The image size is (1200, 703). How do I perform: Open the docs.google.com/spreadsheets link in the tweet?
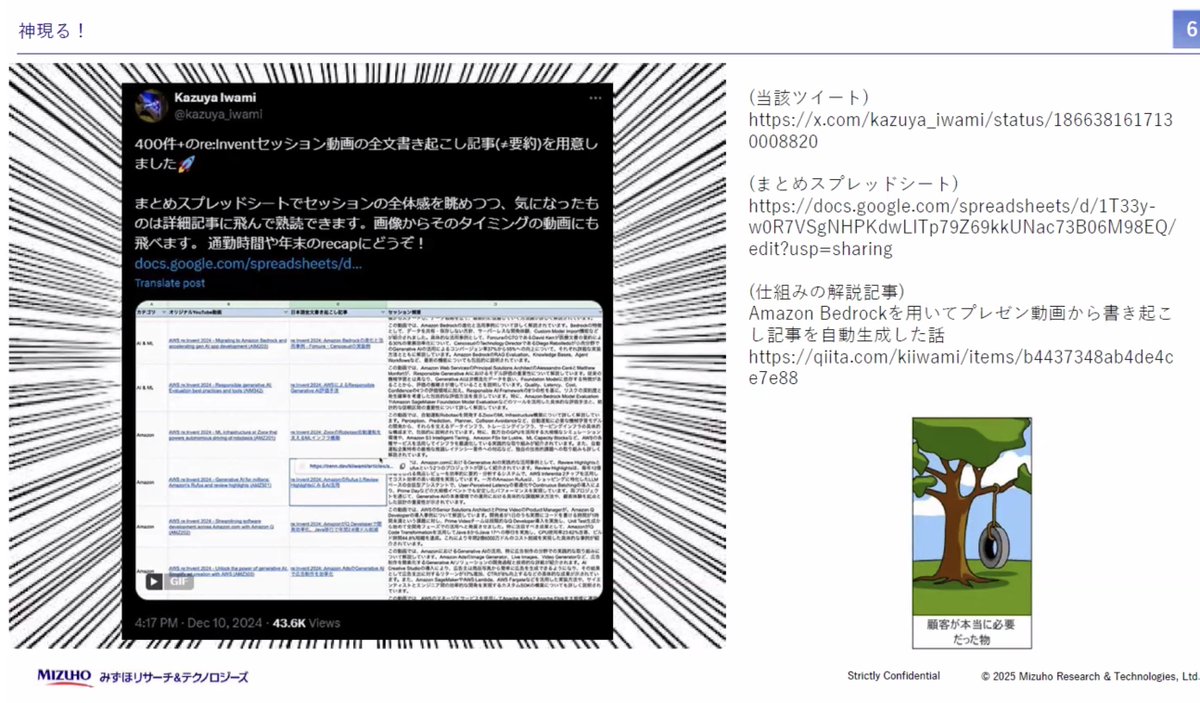coord(248,264)
